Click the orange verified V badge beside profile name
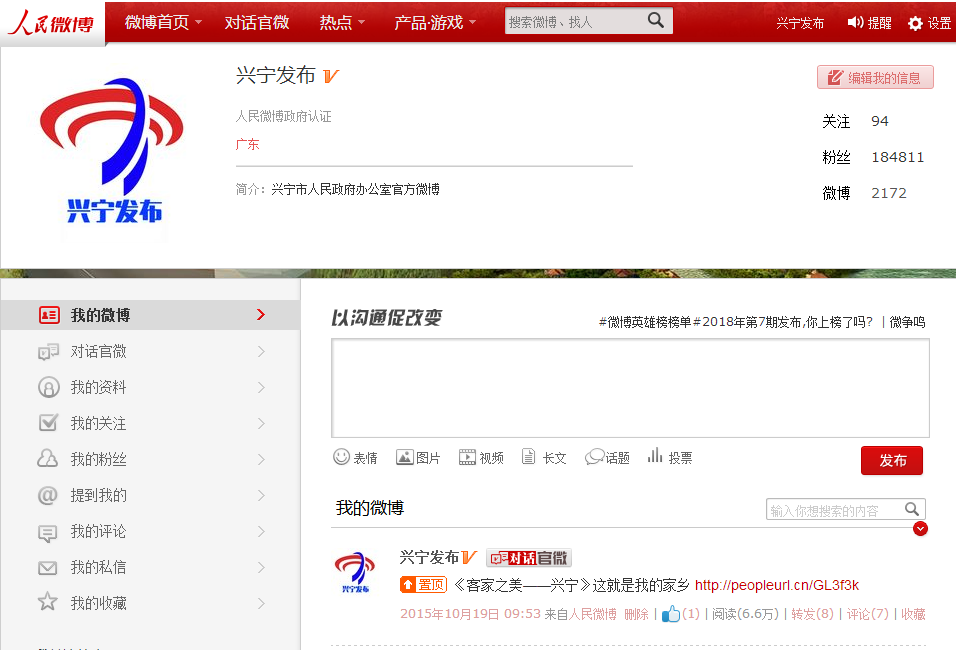 (330, 76)
